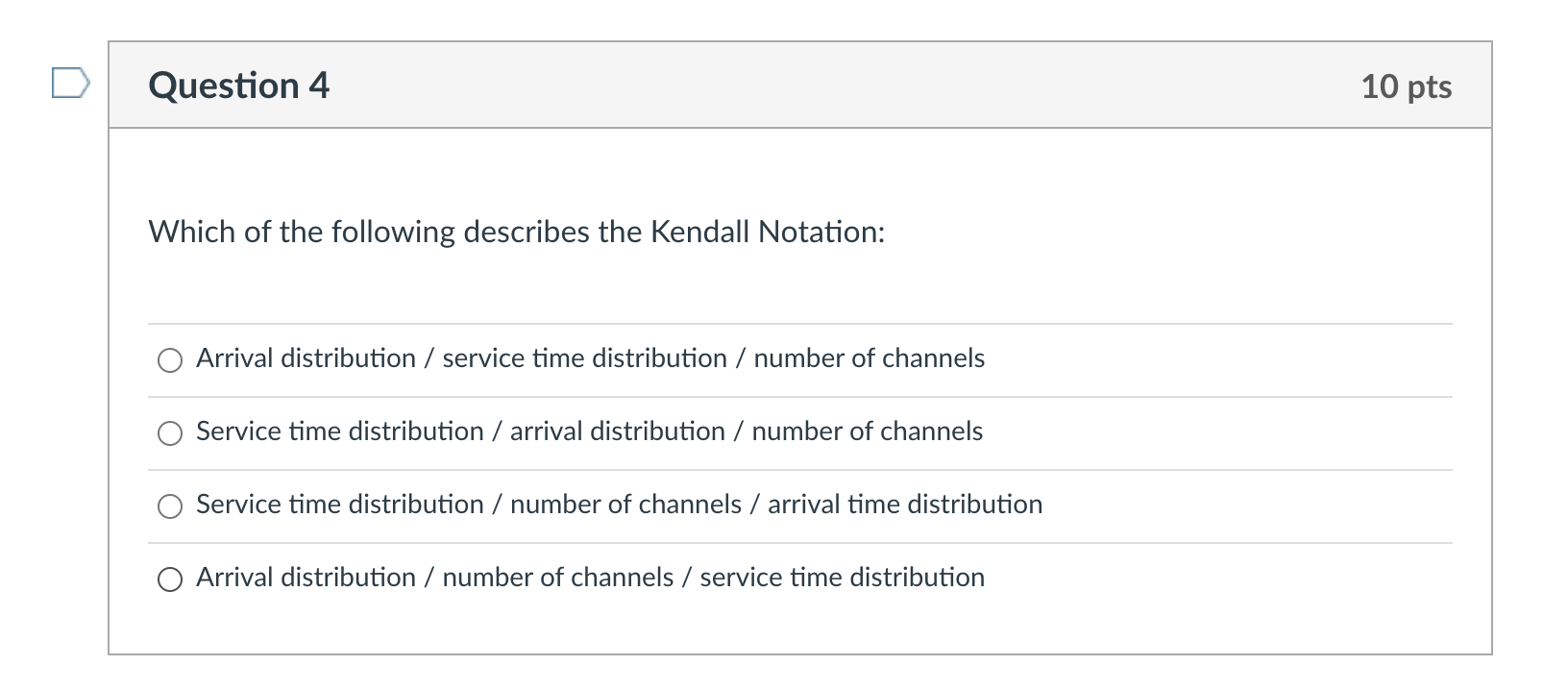This screenshot has width=1568, height=690.
Task: Mark radio for arrival / channels / service time
Action: coord(170,579)
